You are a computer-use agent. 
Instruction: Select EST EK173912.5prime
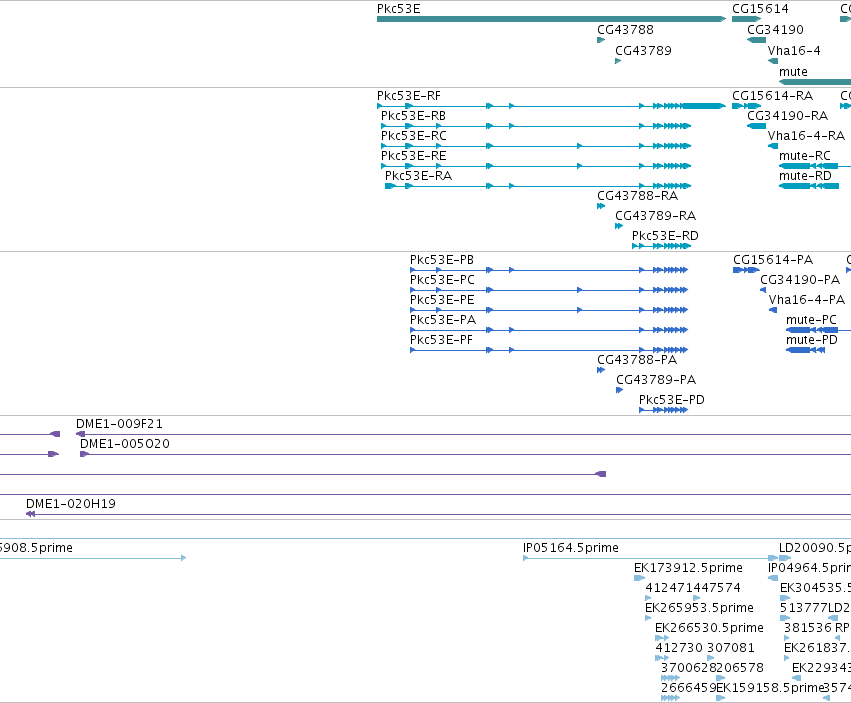688,568
